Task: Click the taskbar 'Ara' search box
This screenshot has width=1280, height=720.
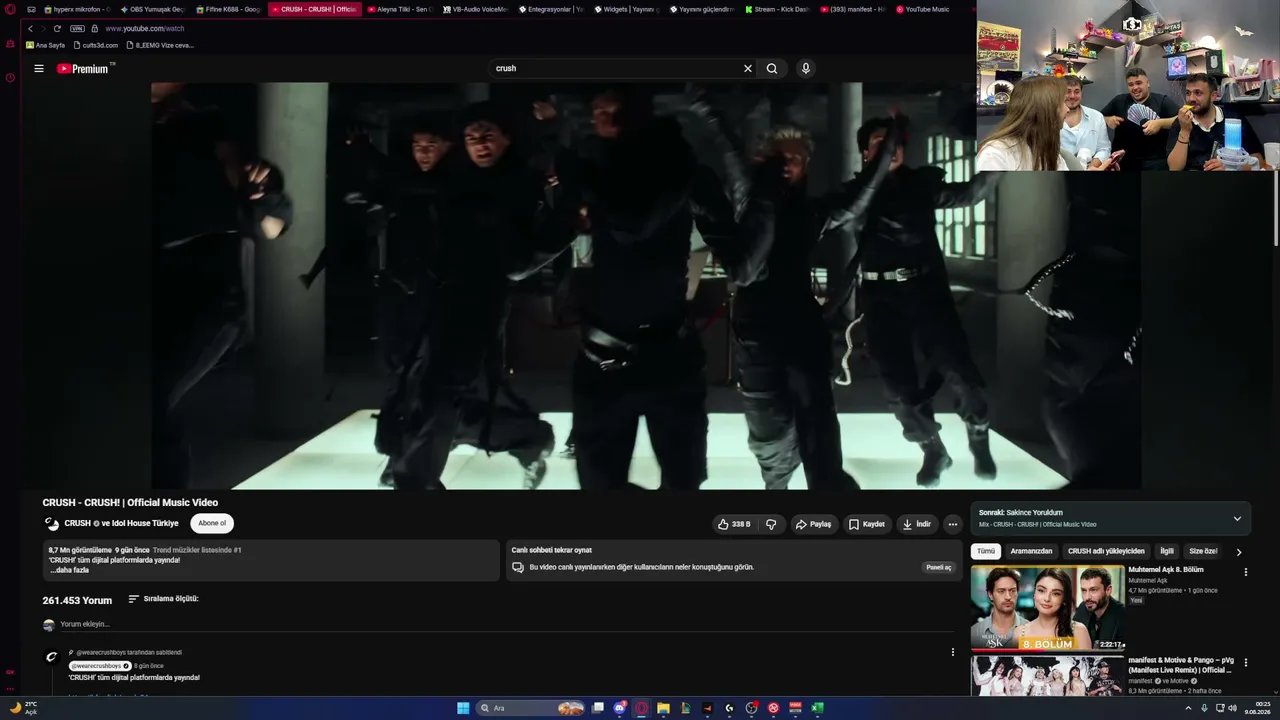Action: coord(532,708)
